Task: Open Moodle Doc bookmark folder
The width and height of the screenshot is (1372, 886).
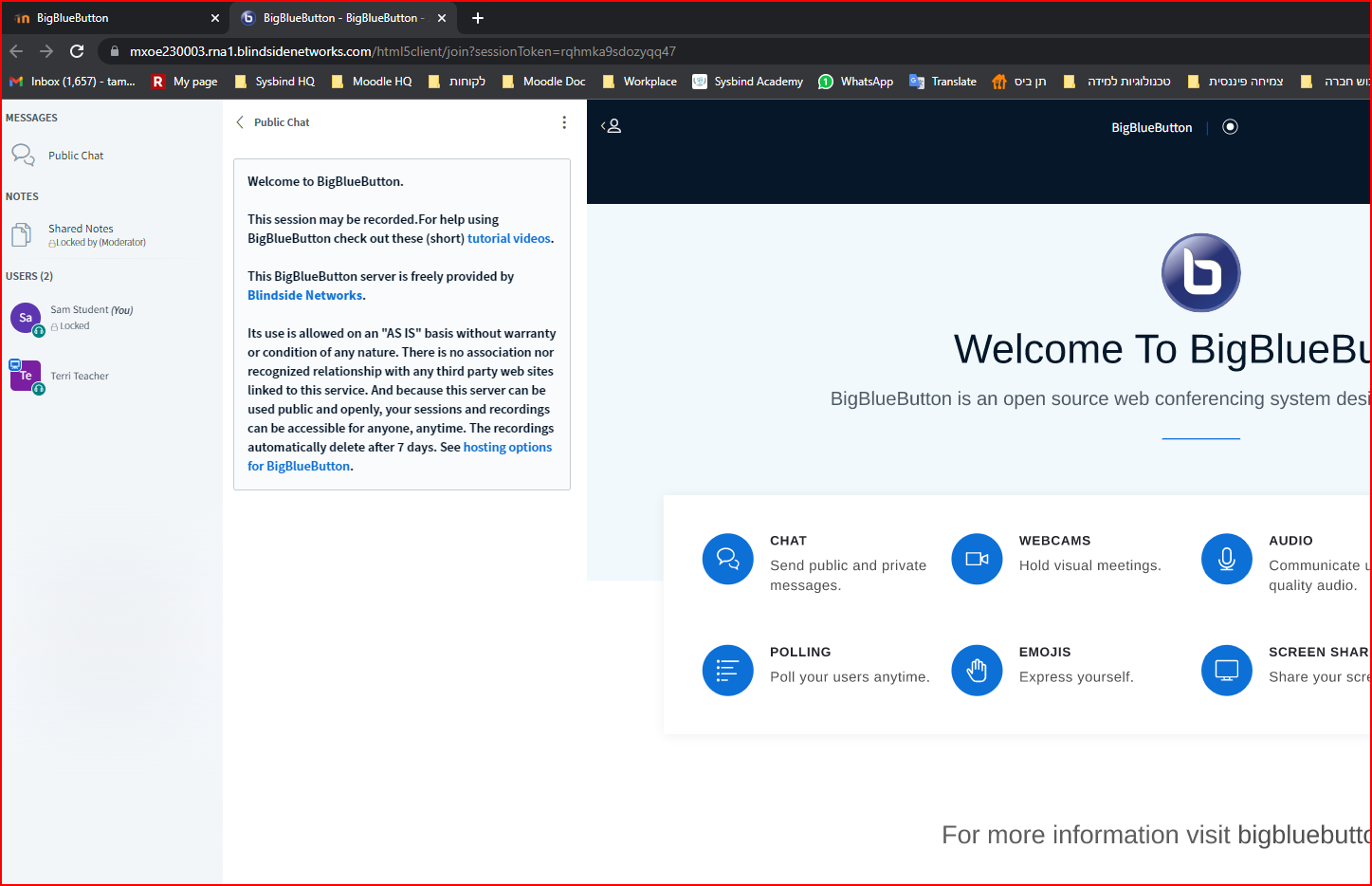Action: click(x=543, y=82)
